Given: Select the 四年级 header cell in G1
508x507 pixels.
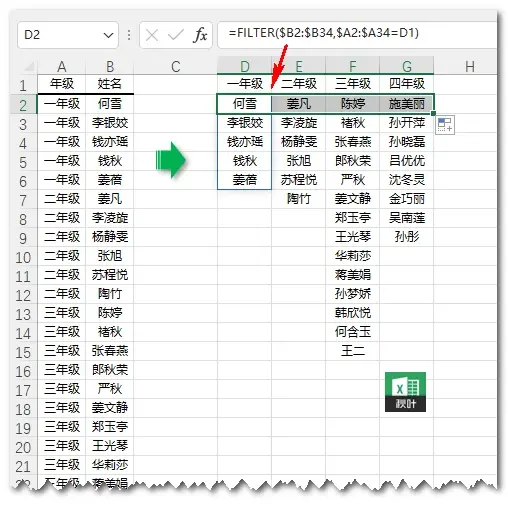Looking at the screenshot, I should (x=407, y=84).
